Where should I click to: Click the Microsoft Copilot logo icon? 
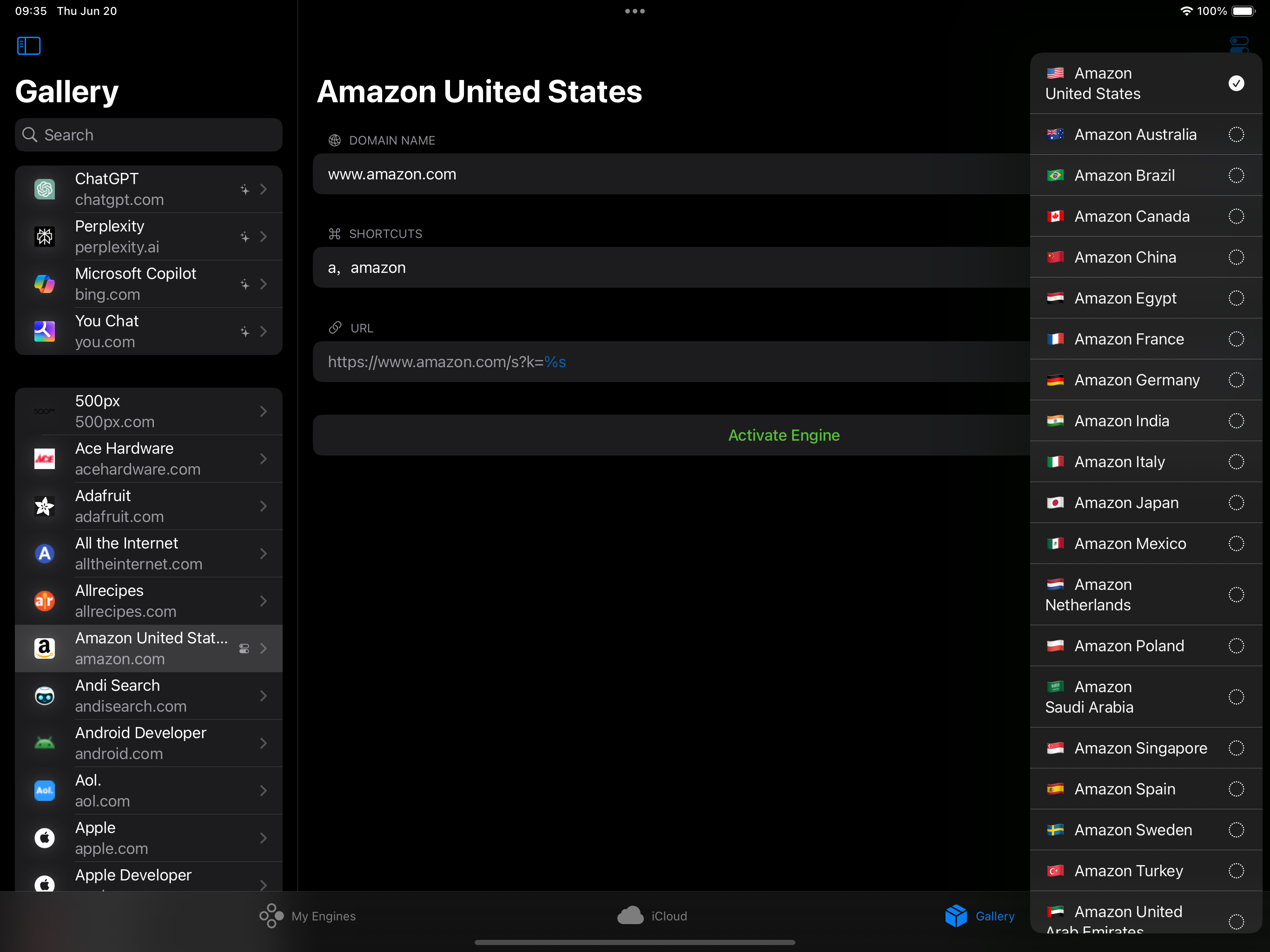[x=45, y=284]
